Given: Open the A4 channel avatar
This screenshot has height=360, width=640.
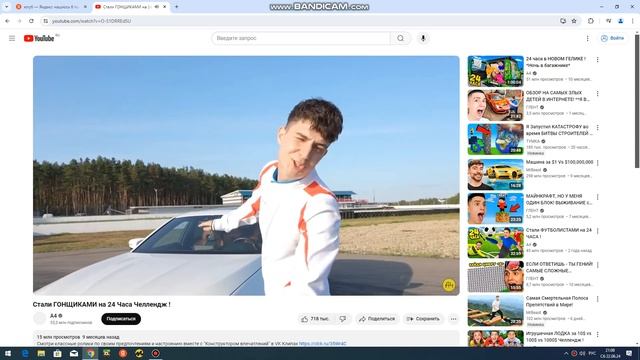Looking at the screenshot, I should 40,318.
